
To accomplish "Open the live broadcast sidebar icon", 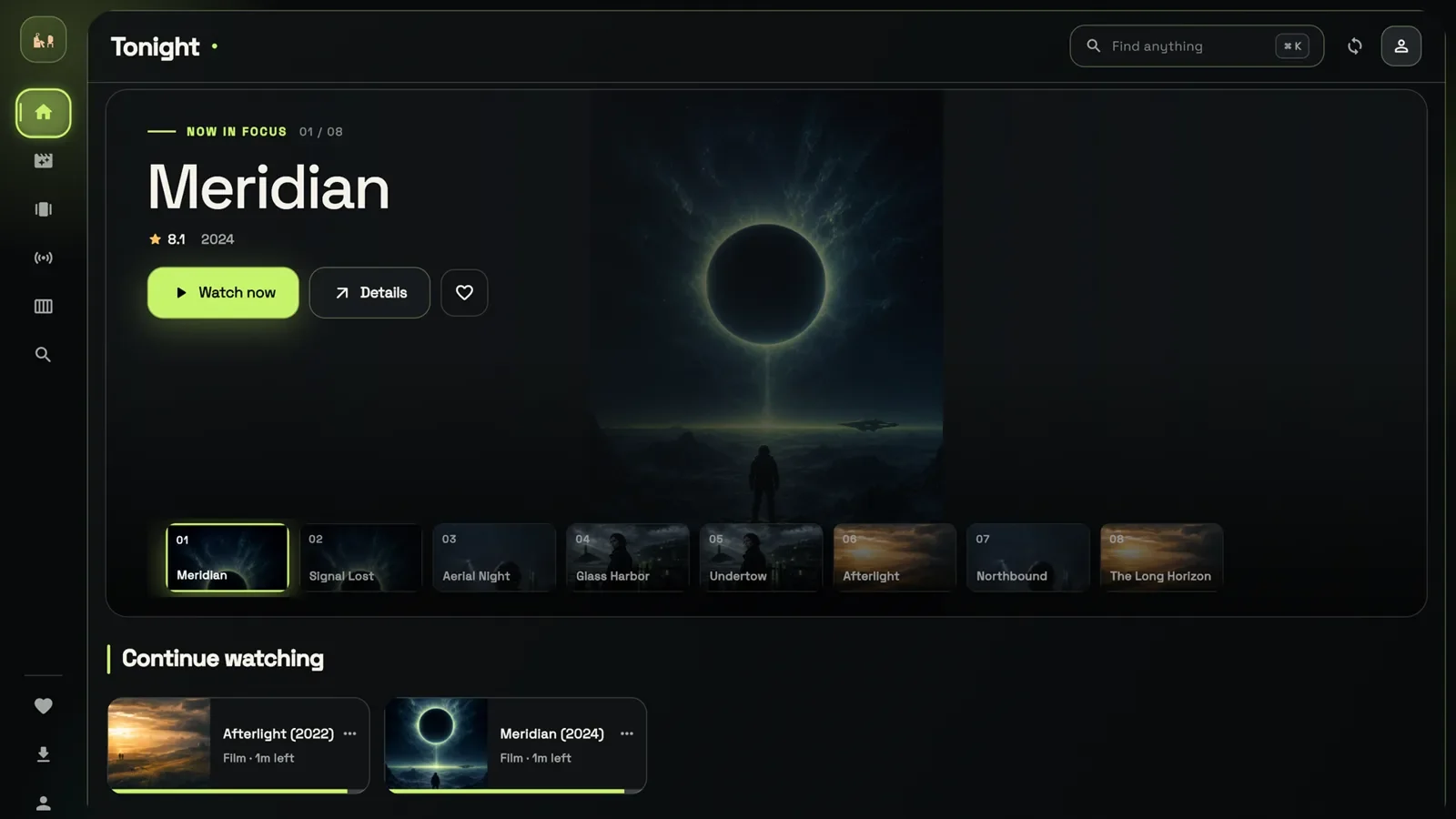I will (x=43, y=258).
